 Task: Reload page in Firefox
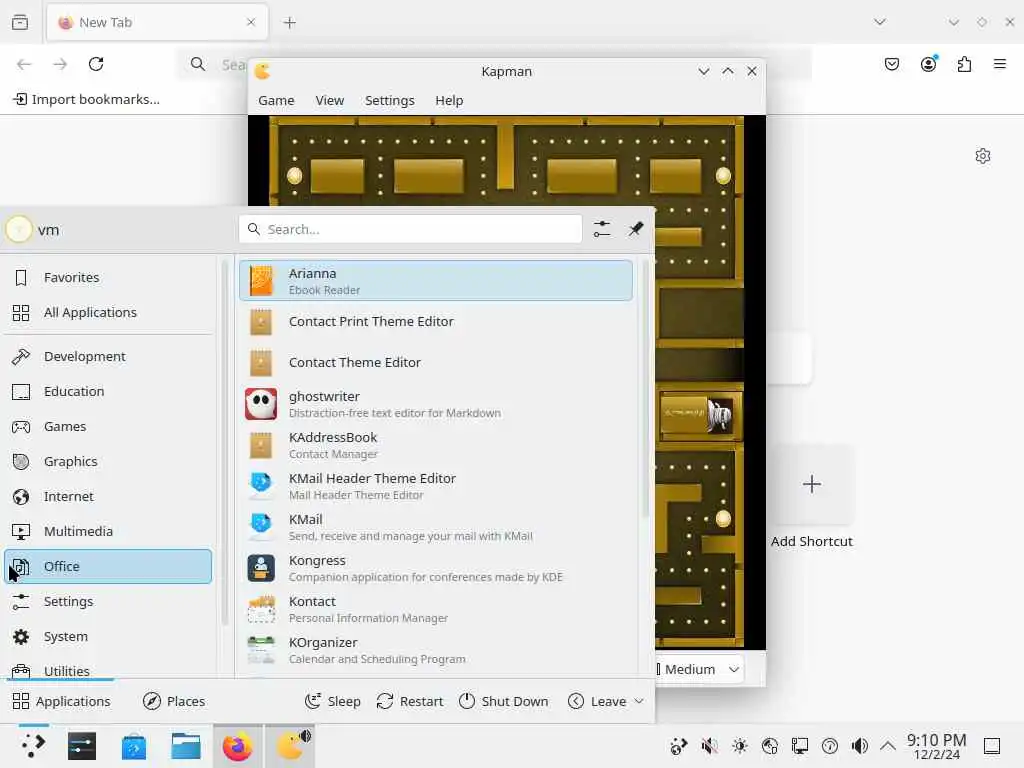point(96,64)
